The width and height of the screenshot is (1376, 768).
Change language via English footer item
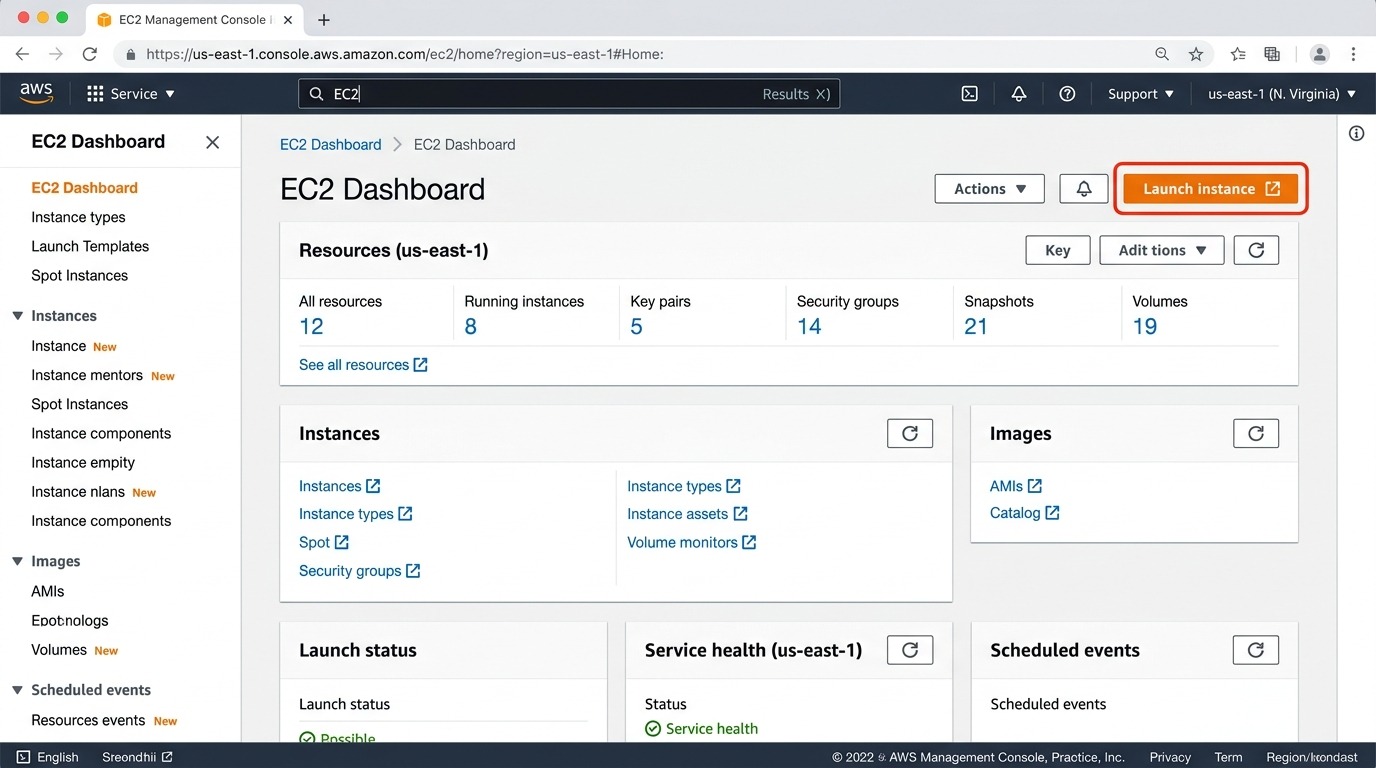tap(48, 757)
